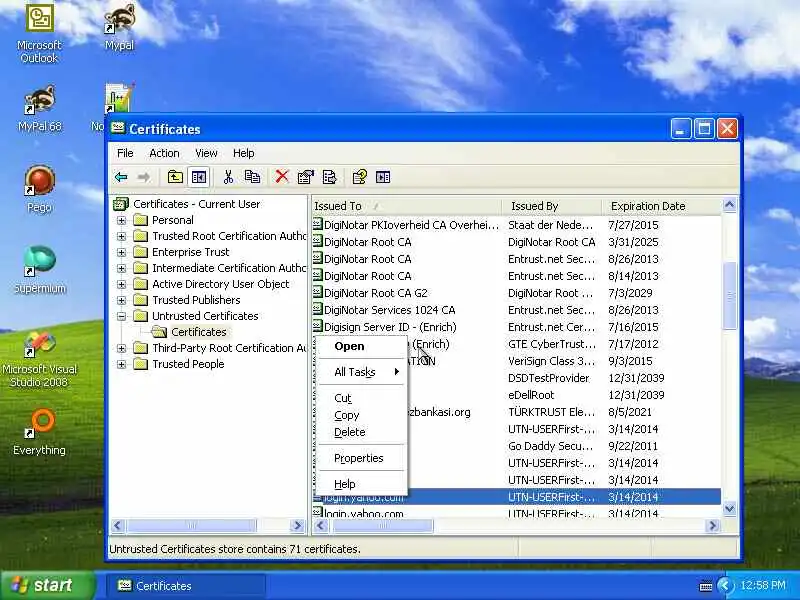Click the eDellRoot issuer cell
The width and height of the screenshot is (800, 600).
point(531,395)
